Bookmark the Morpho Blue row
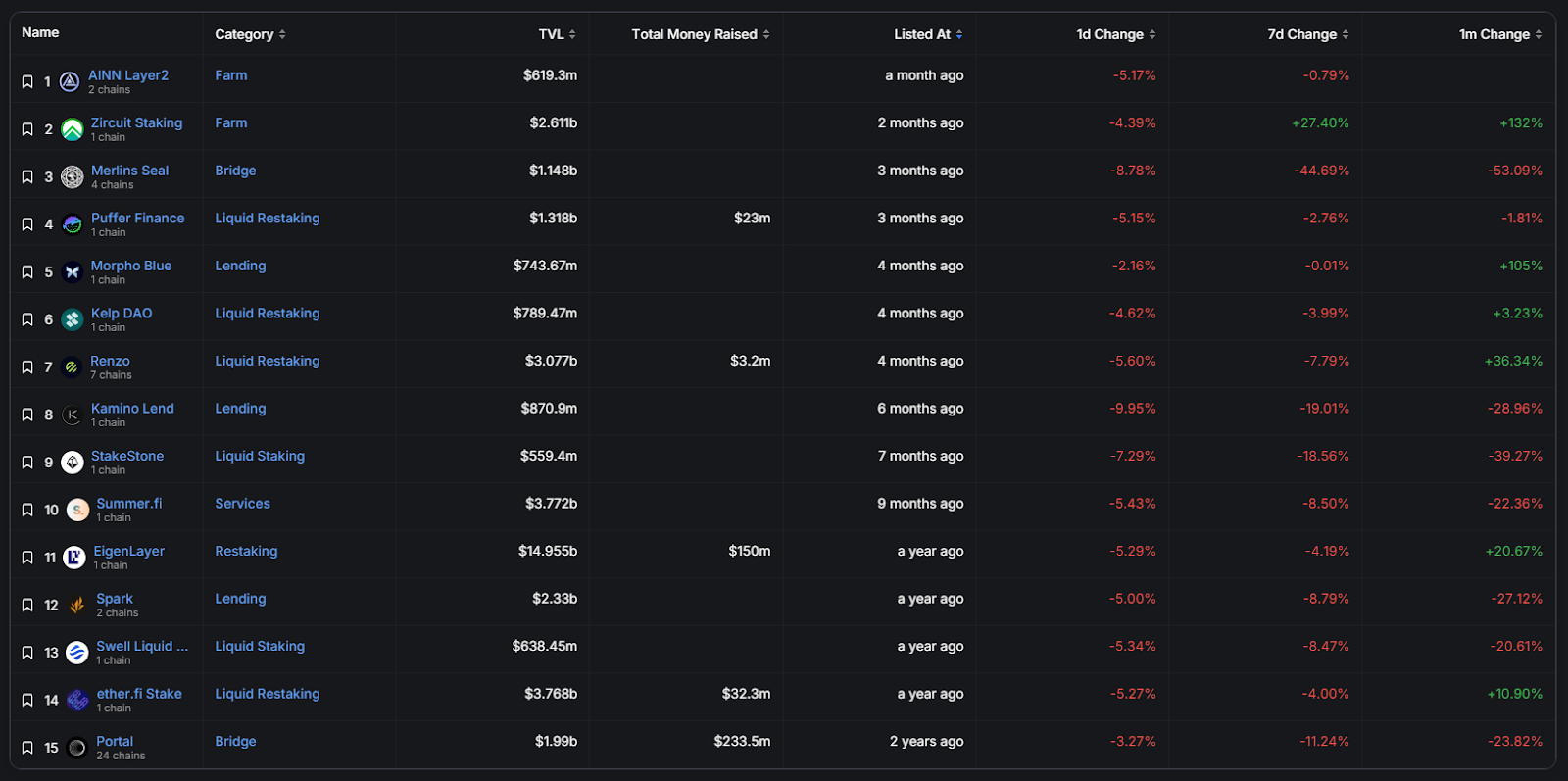The width and height of the screenshot is (1568, 781). (27, 272)
